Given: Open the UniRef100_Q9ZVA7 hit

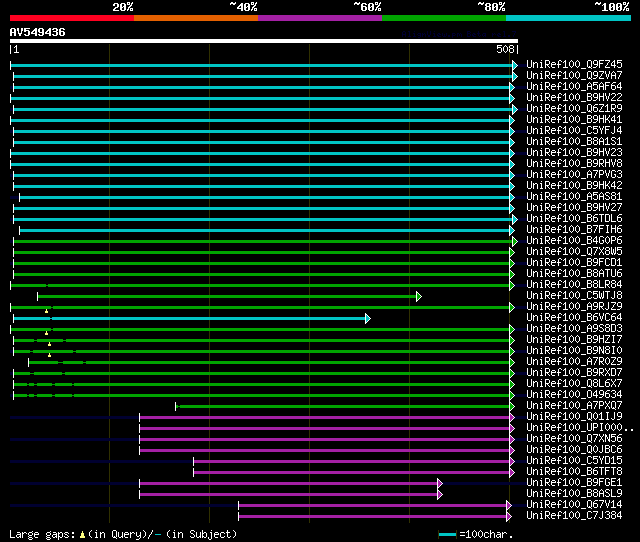Looking at the screenshot, I should pos(574,76).
